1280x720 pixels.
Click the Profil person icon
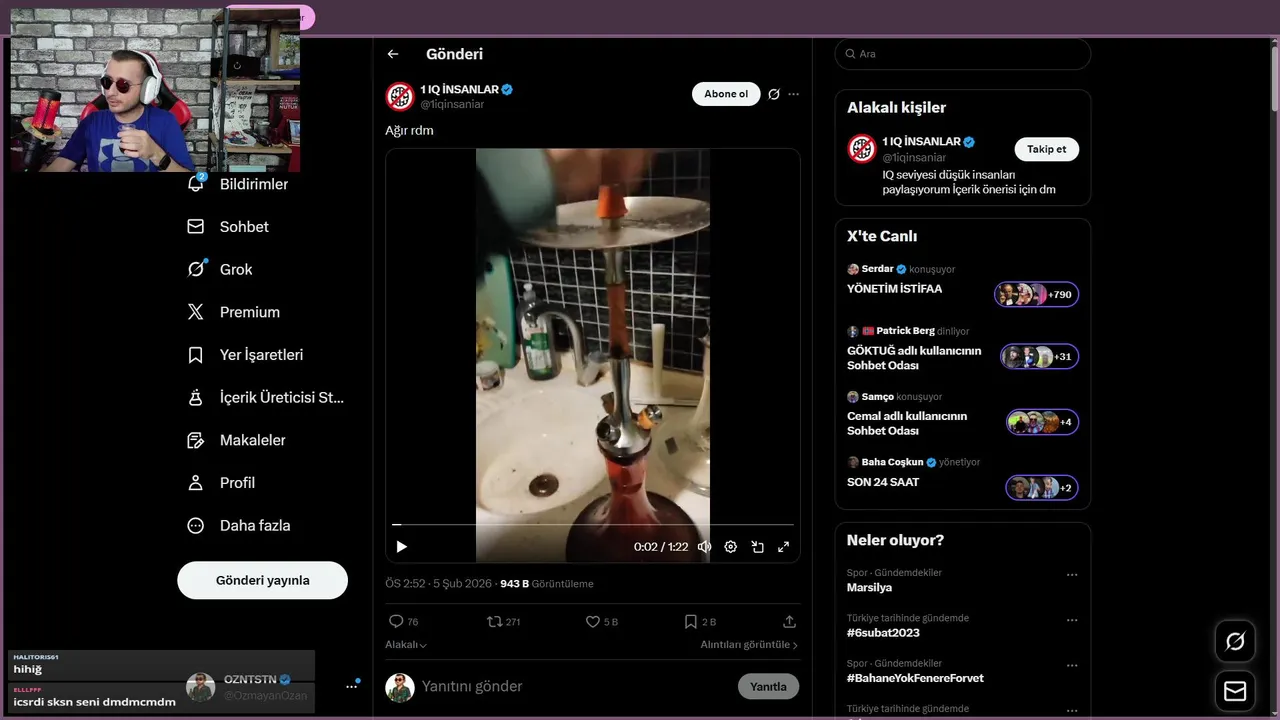click(196, 483)
